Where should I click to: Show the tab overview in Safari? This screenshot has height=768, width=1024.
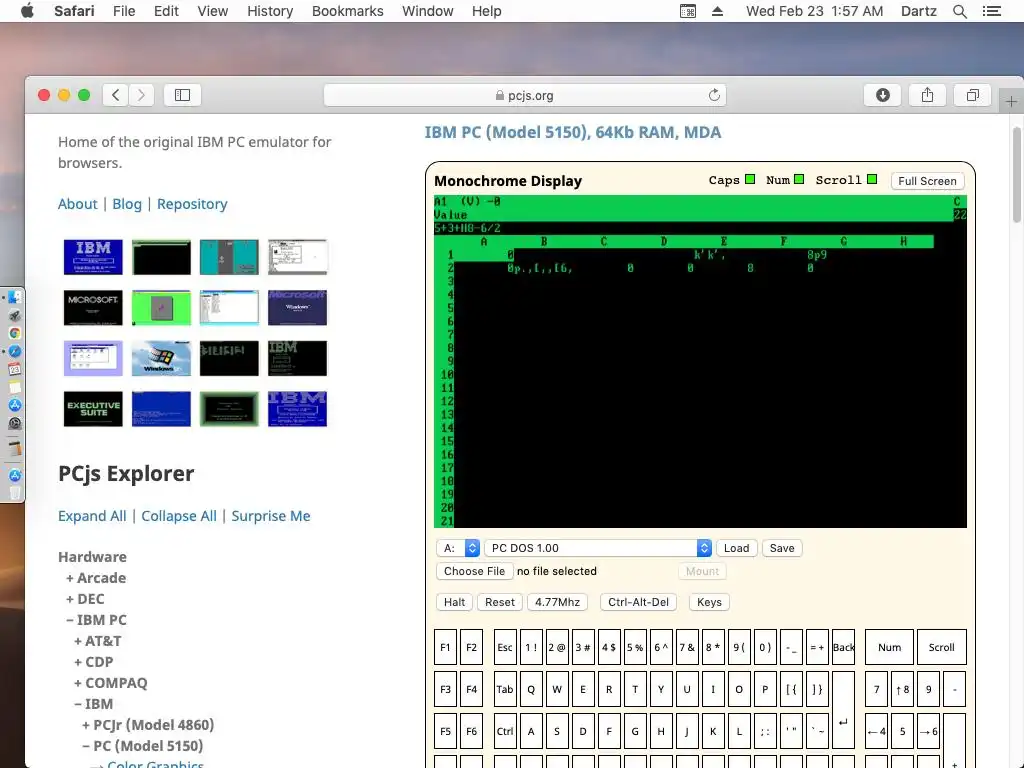(x=972, y=95)
